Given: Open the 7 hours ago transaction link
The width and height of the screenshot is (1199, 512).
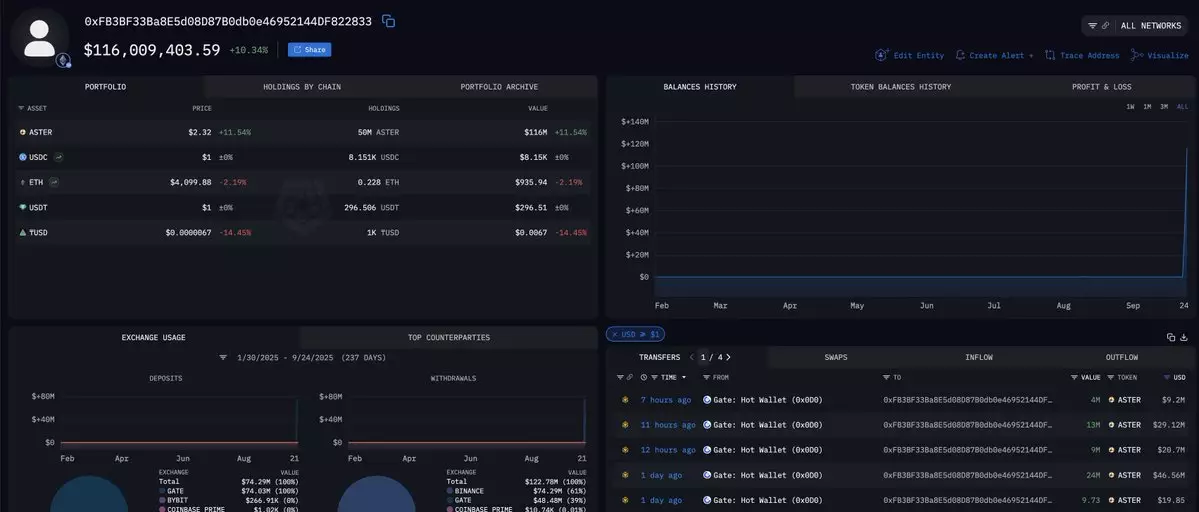Looking at the screenshot, I should click(x=666, y=400).
